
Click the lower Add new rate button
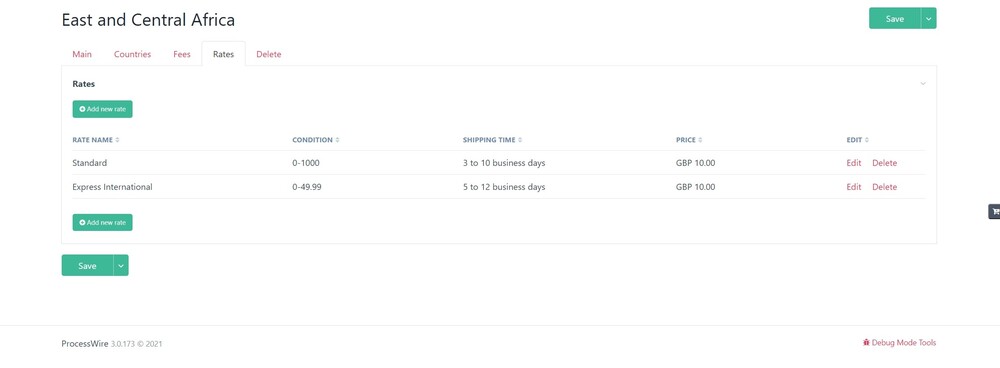click(103, 223)
